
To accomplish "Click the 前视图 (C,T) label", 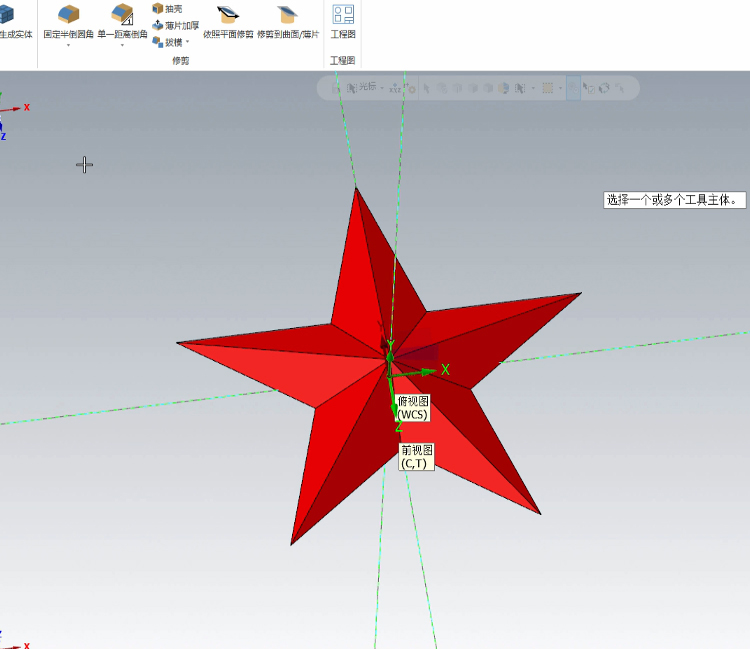I will tap(415, 457).
